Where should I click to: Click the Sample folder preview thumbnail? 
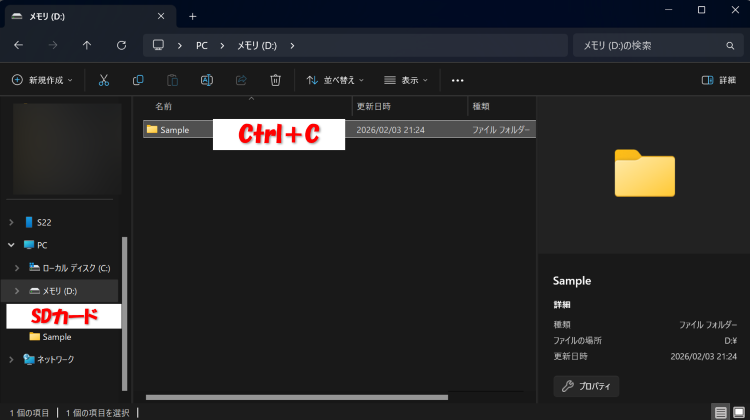(644, 173)
